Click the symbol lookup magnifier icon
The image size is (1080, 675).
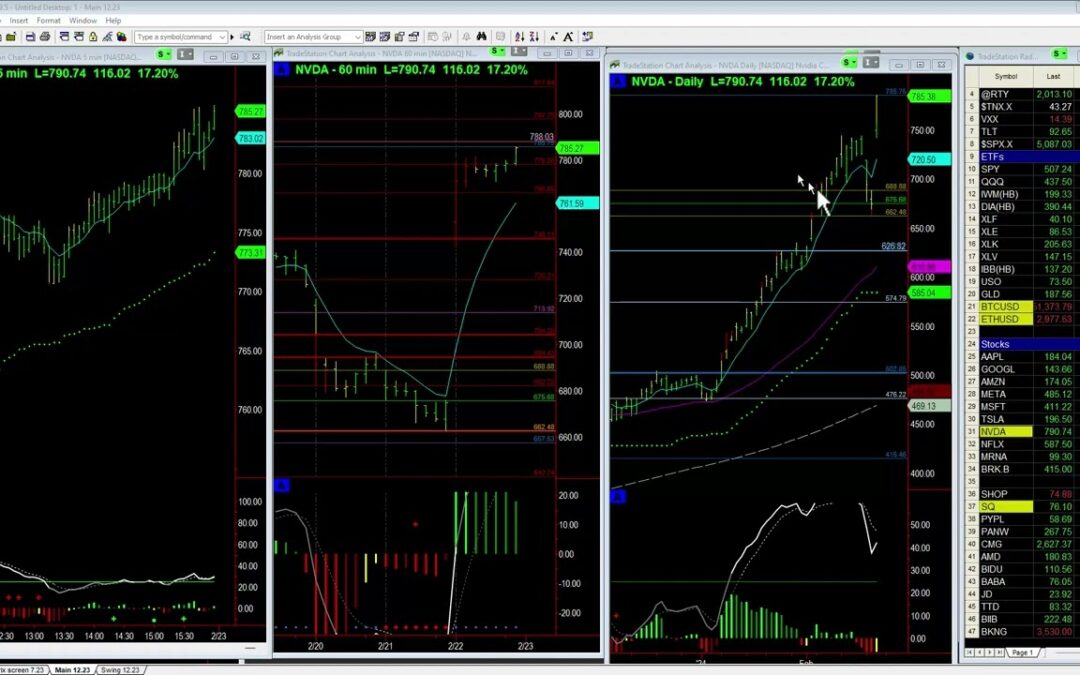coord(245,37)
